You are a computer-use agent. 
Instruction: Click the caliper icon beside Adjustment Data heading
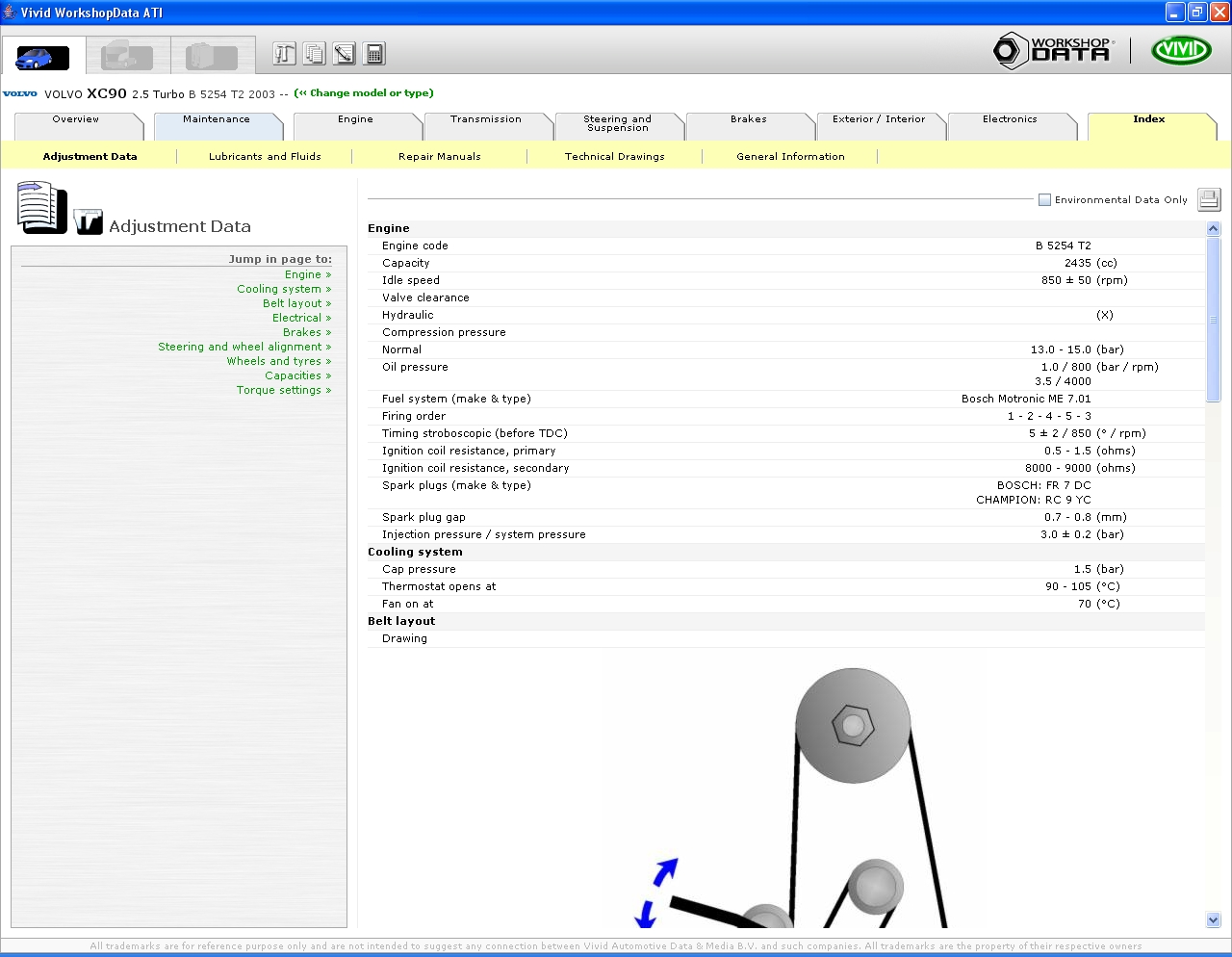tap(89, 221)
